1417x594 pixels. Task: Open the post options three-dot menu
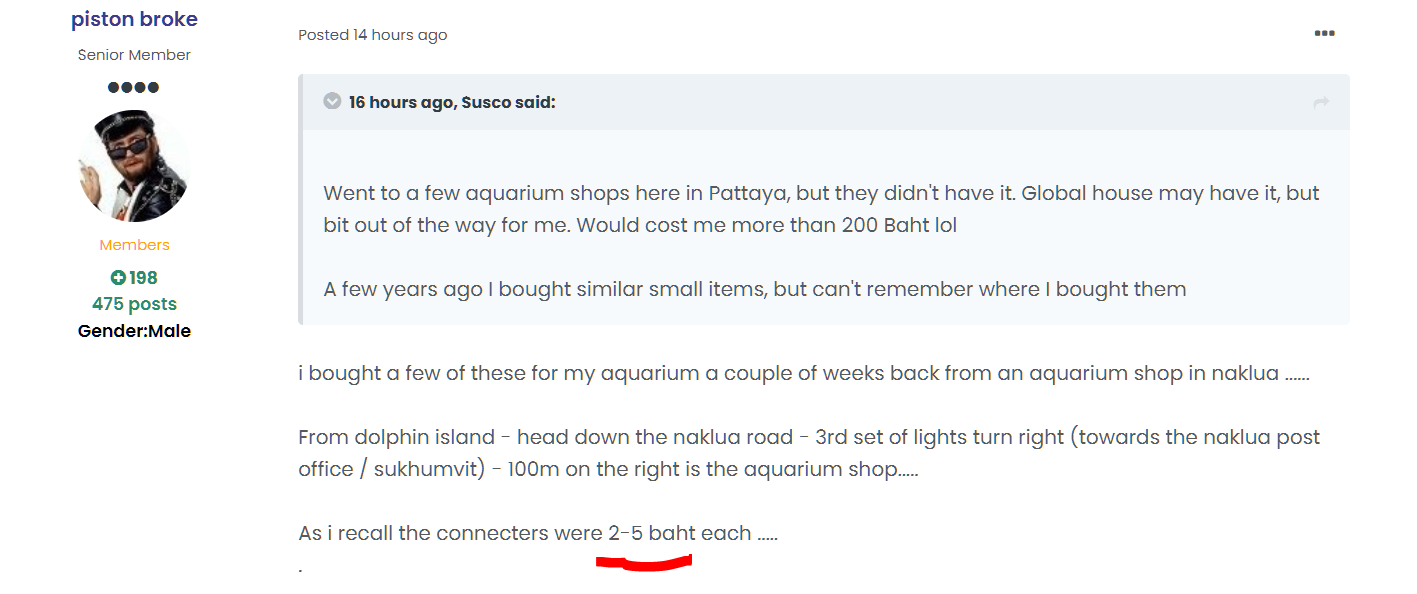click(x=1324, y=34)
